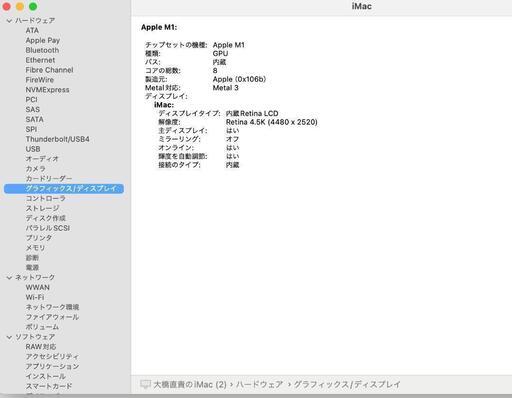Open the 診断 entry

point(32,258)
